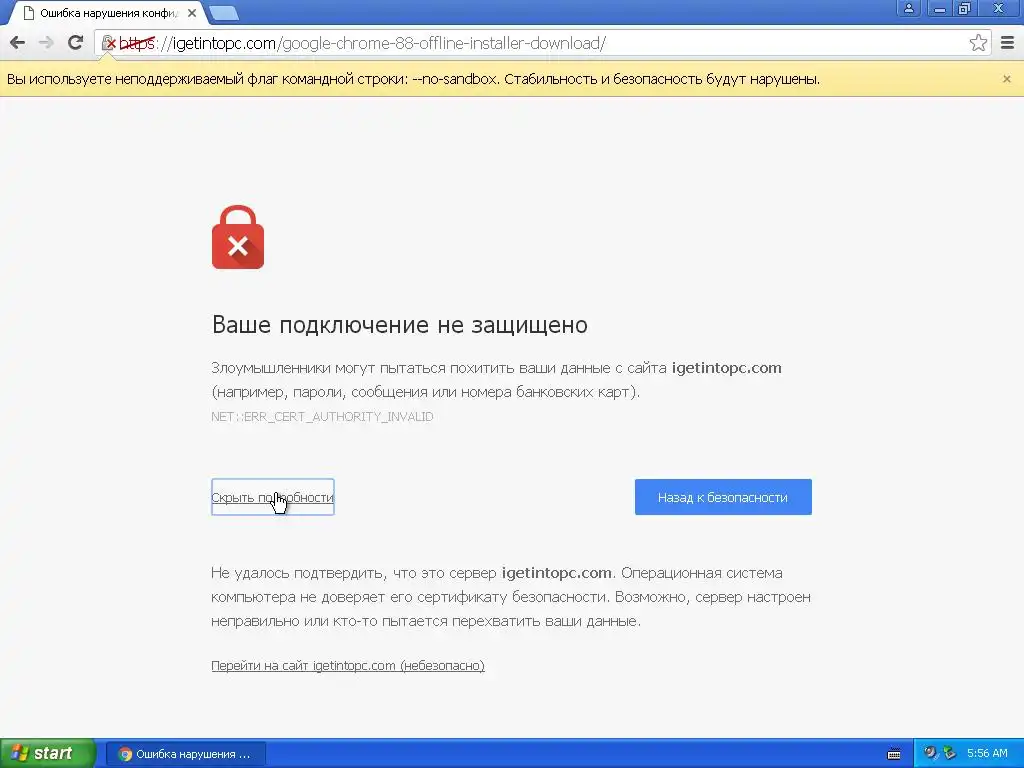Open 'Перейти на сайт igetintopc.com (небезопасно)' link
This screenshot has height=768, width=1024.
(347, 665)
